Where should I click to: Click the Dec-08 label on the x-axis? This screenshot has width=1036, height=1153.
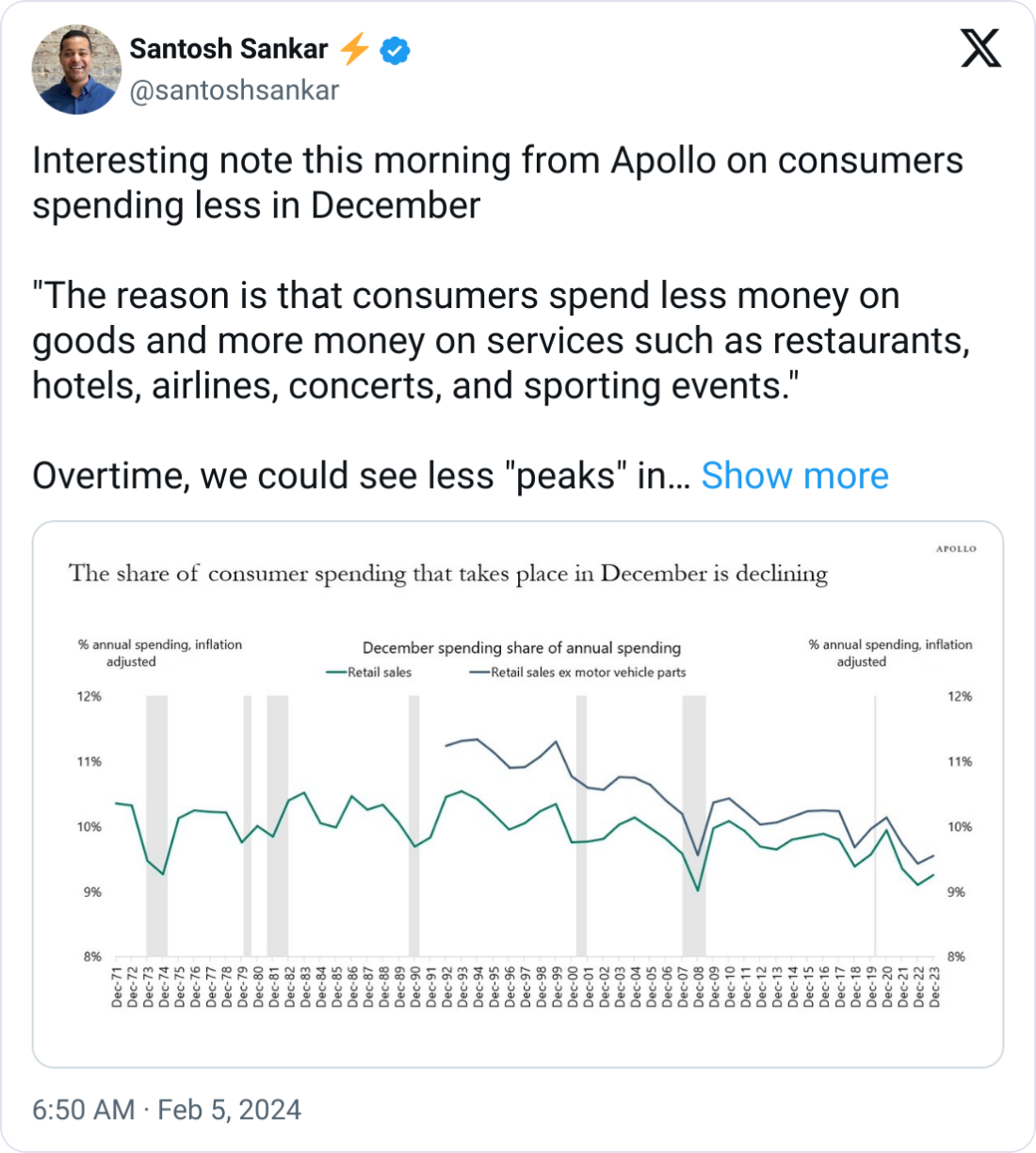(x=699, y=986)
